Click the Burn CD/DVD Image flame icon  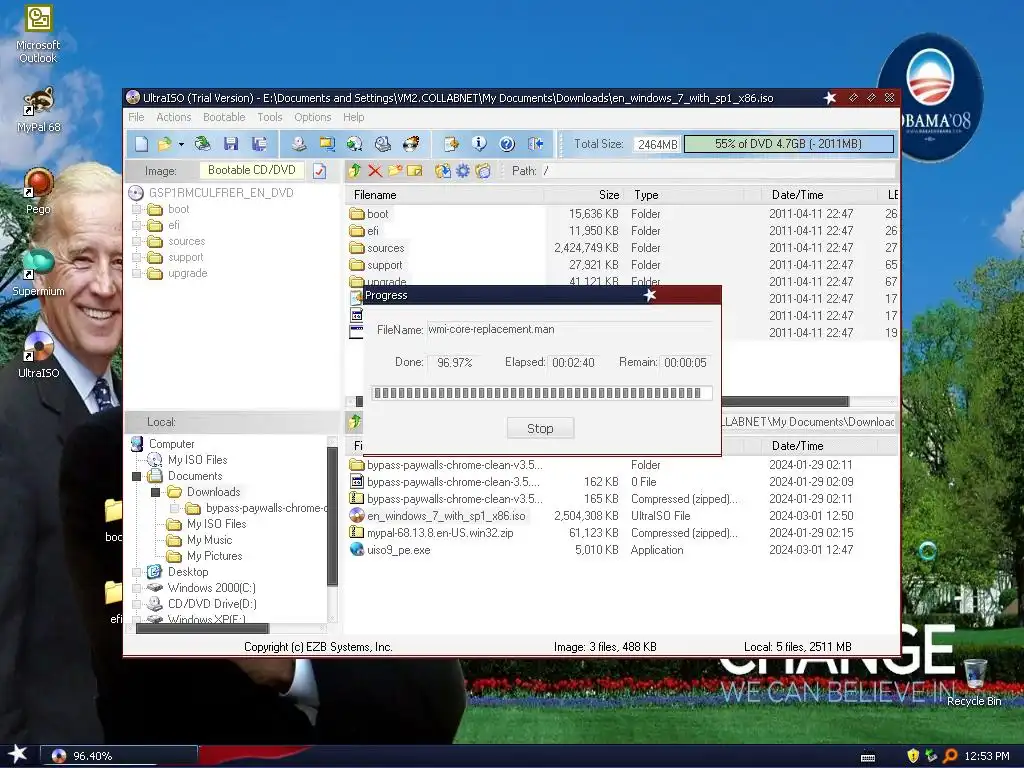pos(411,144)
